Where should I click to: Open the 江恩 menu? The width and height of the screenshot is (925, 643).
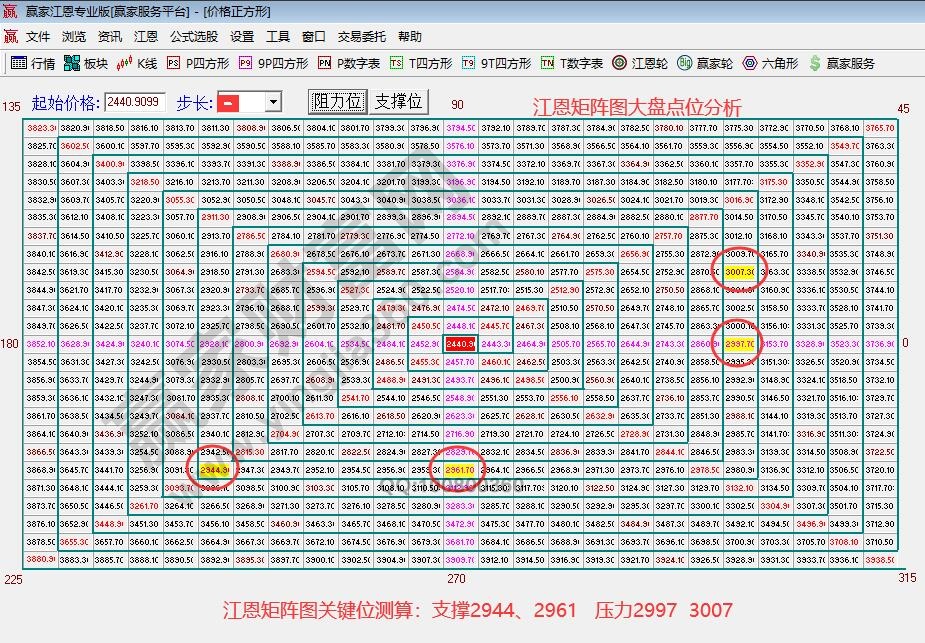146,35
